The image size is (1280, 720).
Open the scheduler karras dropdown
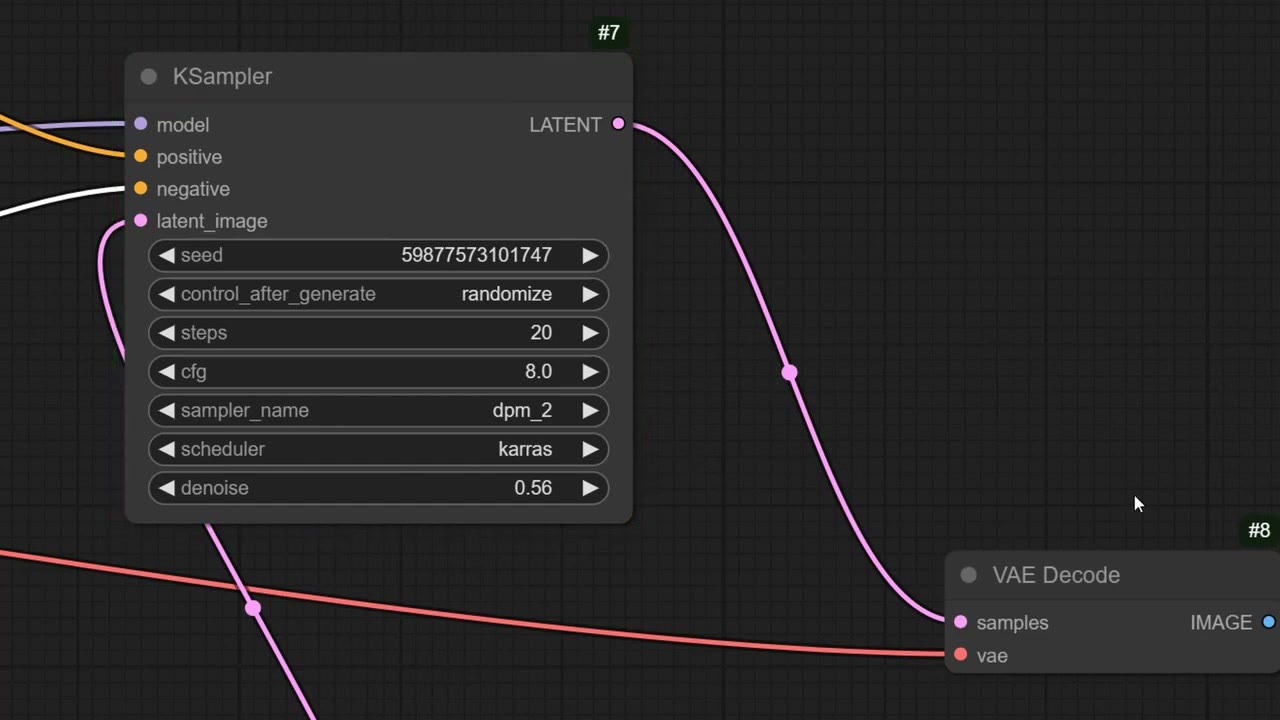coord(378,449)
